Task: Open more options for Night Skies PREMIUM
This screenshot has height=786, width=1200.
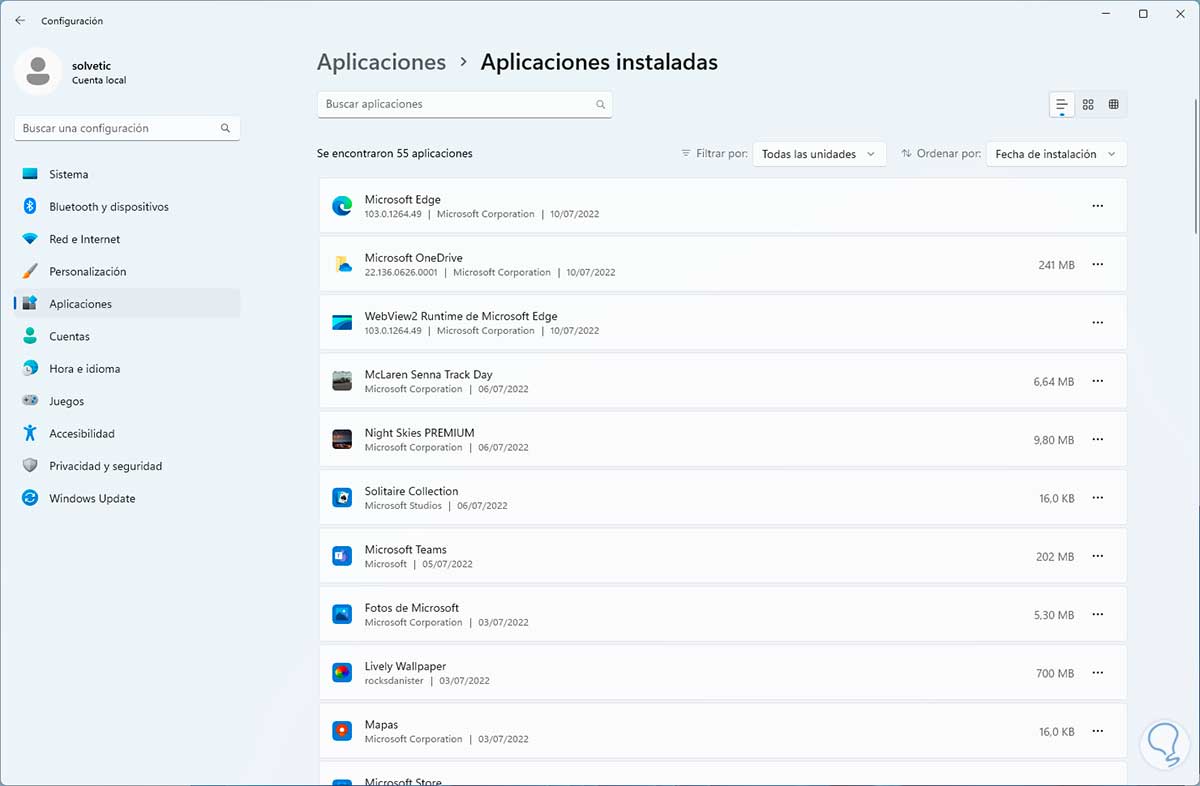Action: click(x=1097, y=440)
